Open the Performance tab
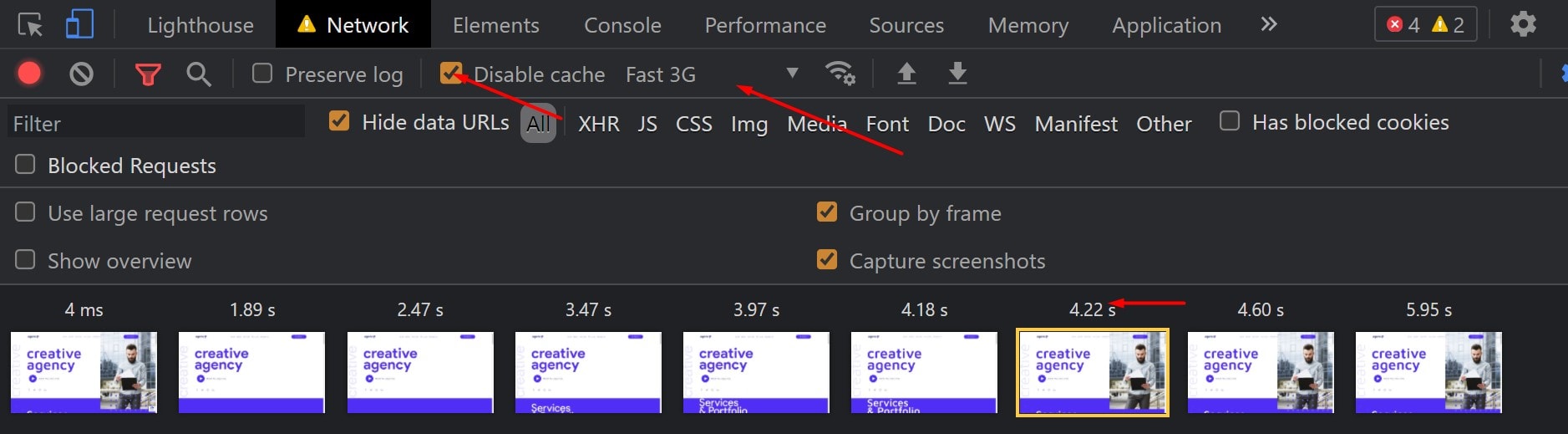 765,25
